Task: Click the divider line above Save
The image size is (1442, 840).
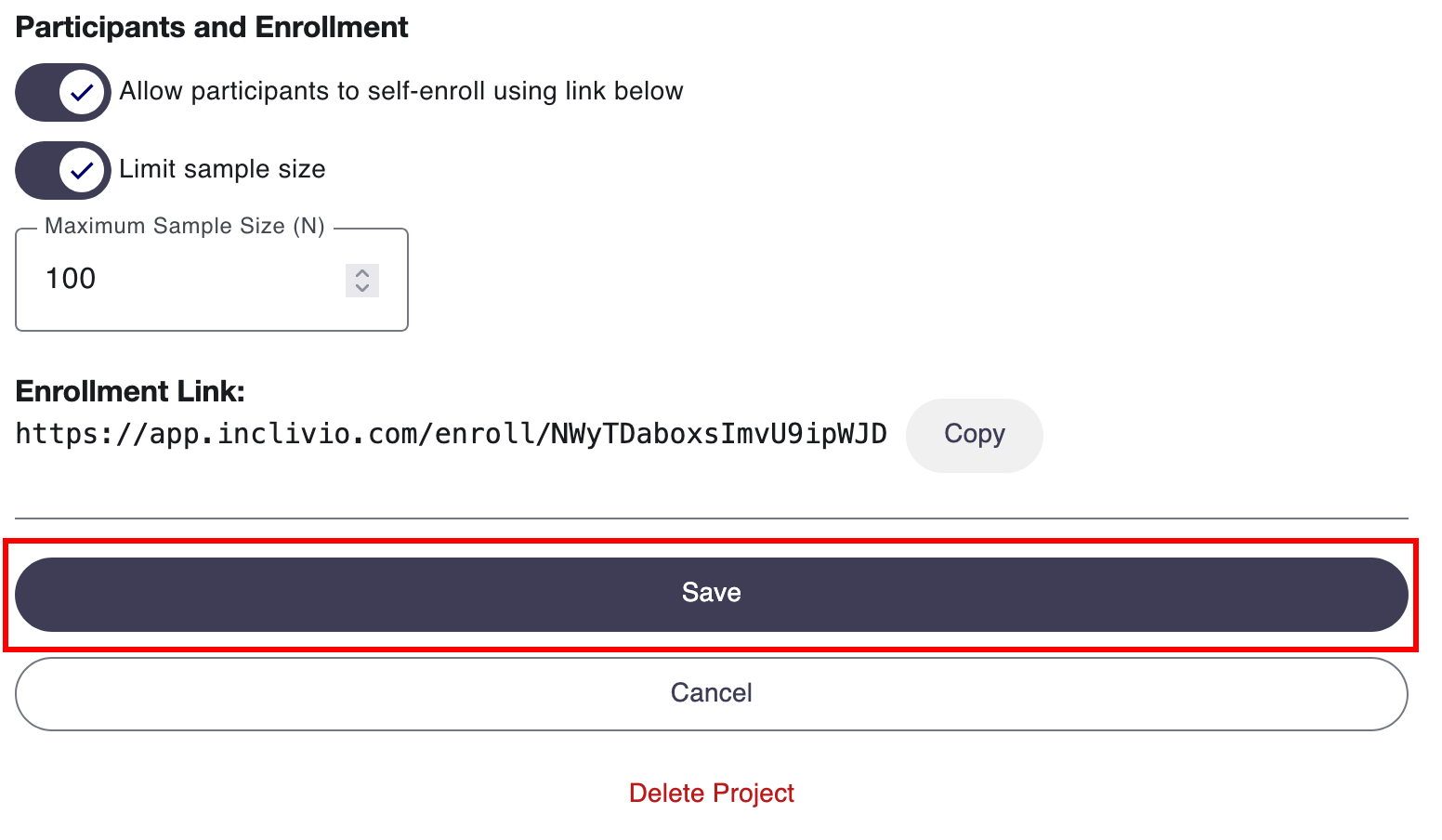Action: (712, 518)
